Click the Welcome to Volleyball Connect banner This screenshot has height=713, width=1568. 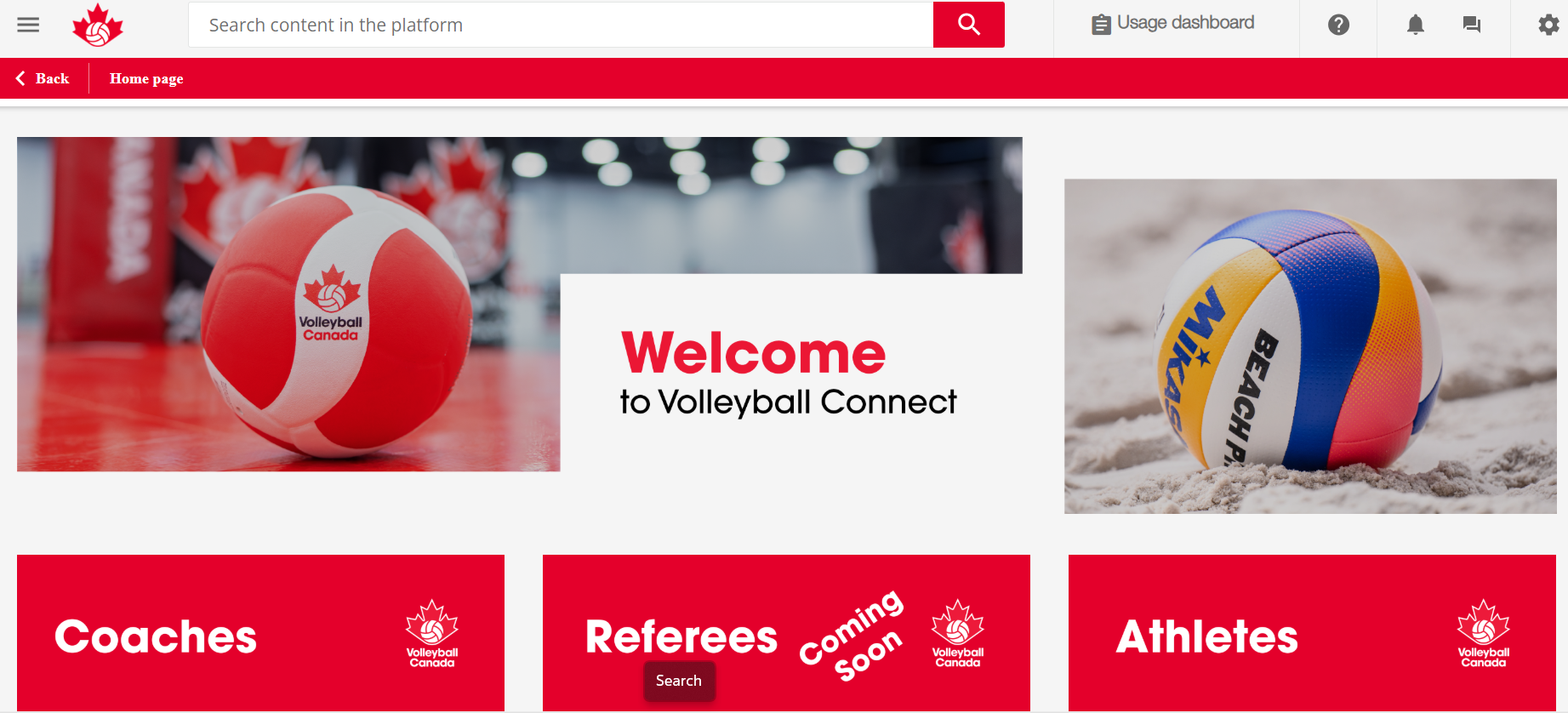point(520,304)
